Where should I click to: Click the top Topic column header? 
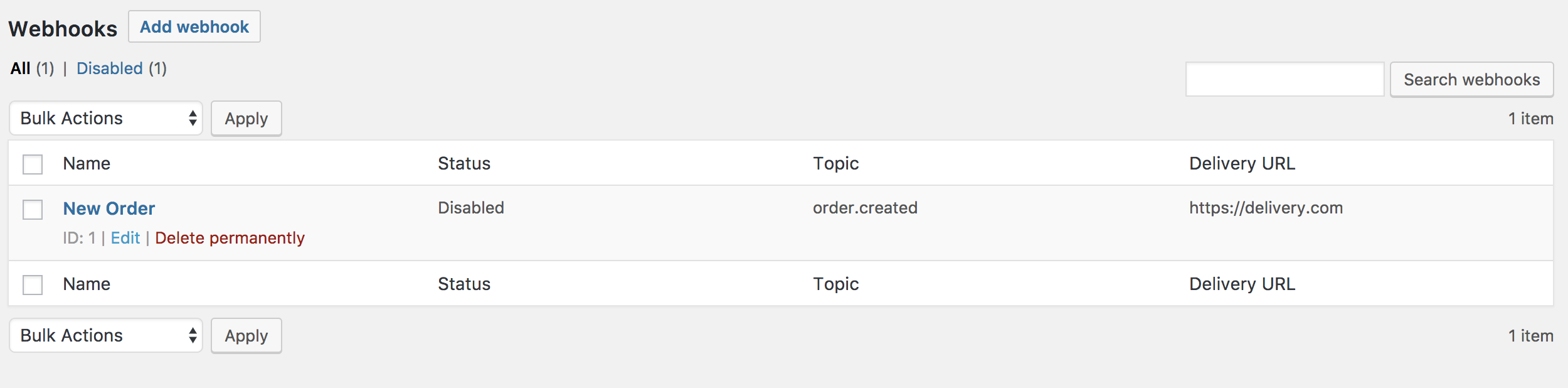click(835, 163)
